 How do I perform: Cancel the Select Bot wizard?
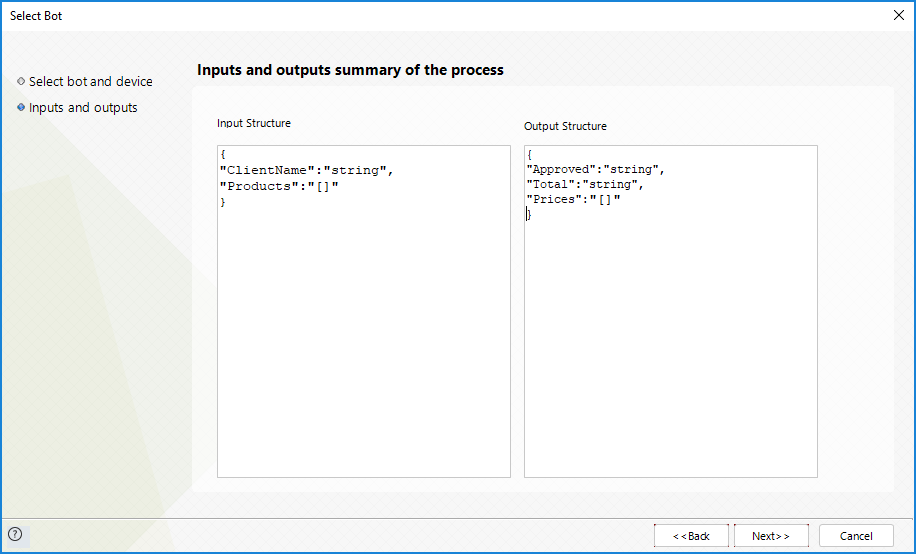(856, 536)
